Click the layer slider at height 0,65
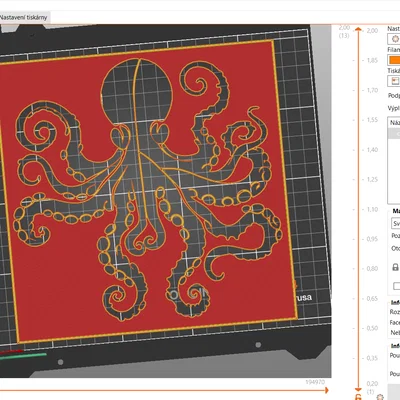This screenshot has width=400, height=400. tap(358, 298)
